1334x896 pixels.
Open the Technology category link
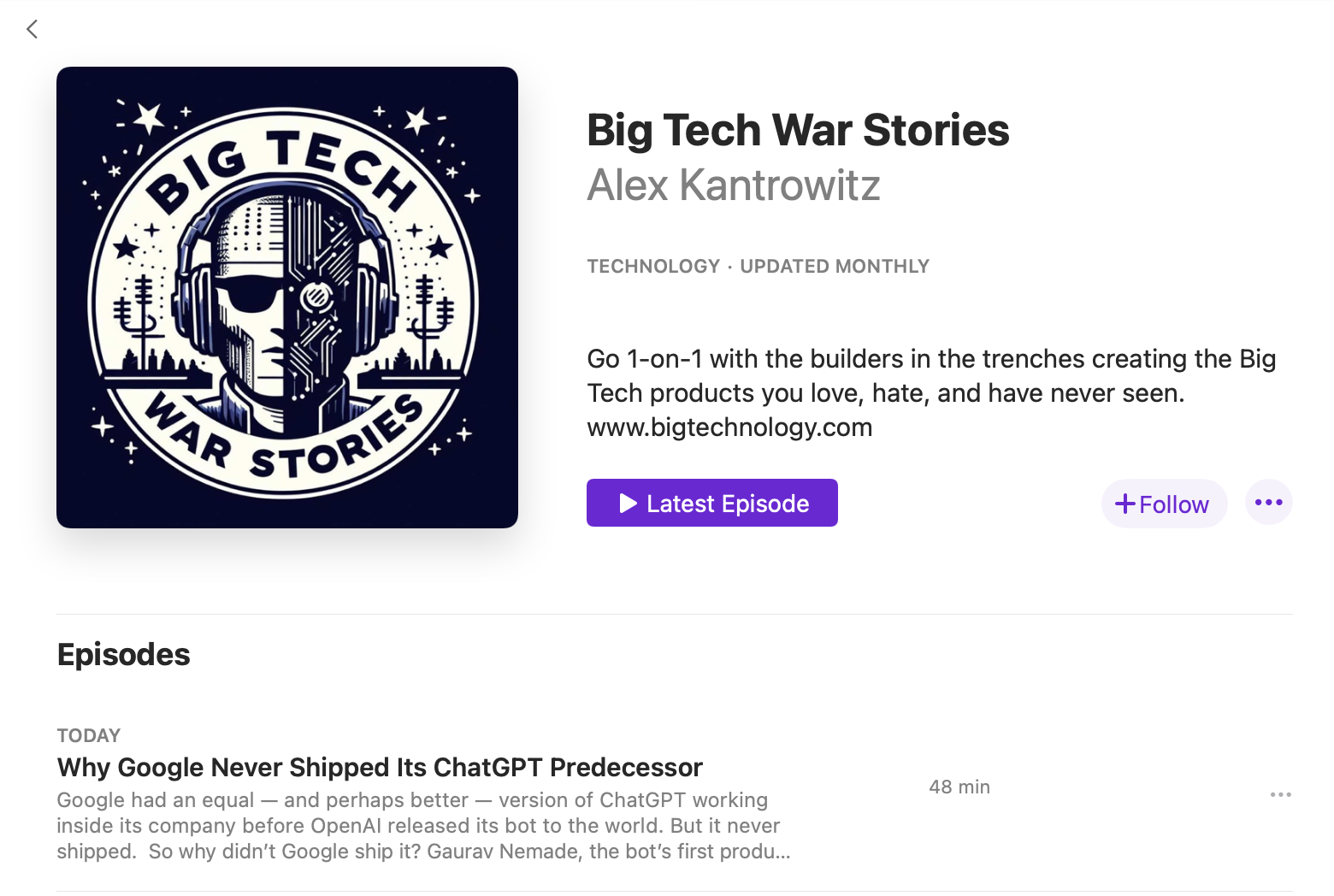653,266
